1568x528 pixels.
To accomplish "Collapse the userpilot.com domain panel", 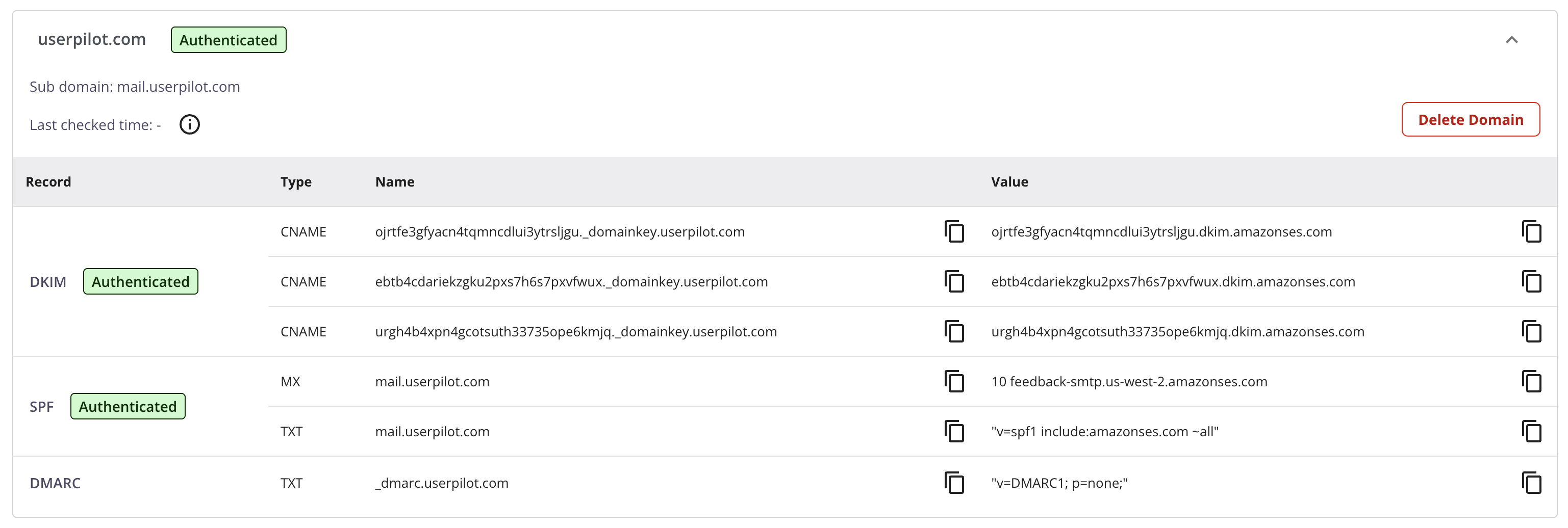I will click(x=1511, y=40).
